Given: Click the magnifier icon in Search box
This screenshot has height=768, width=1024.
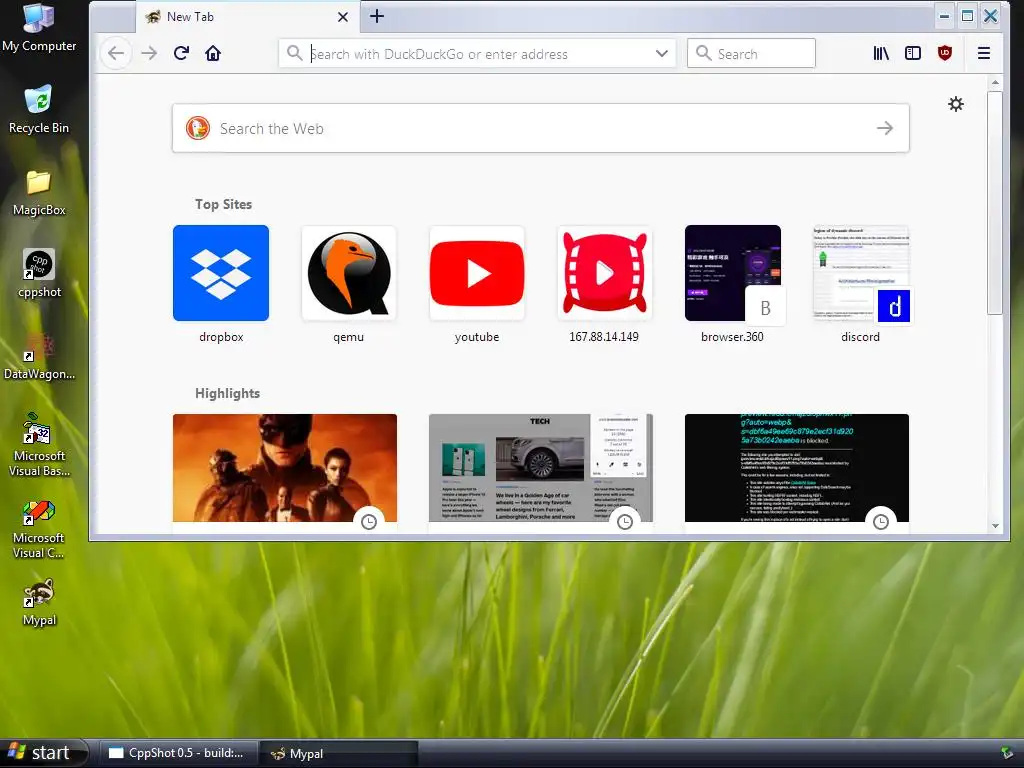Looking at the screenshot, I should 703,53.
